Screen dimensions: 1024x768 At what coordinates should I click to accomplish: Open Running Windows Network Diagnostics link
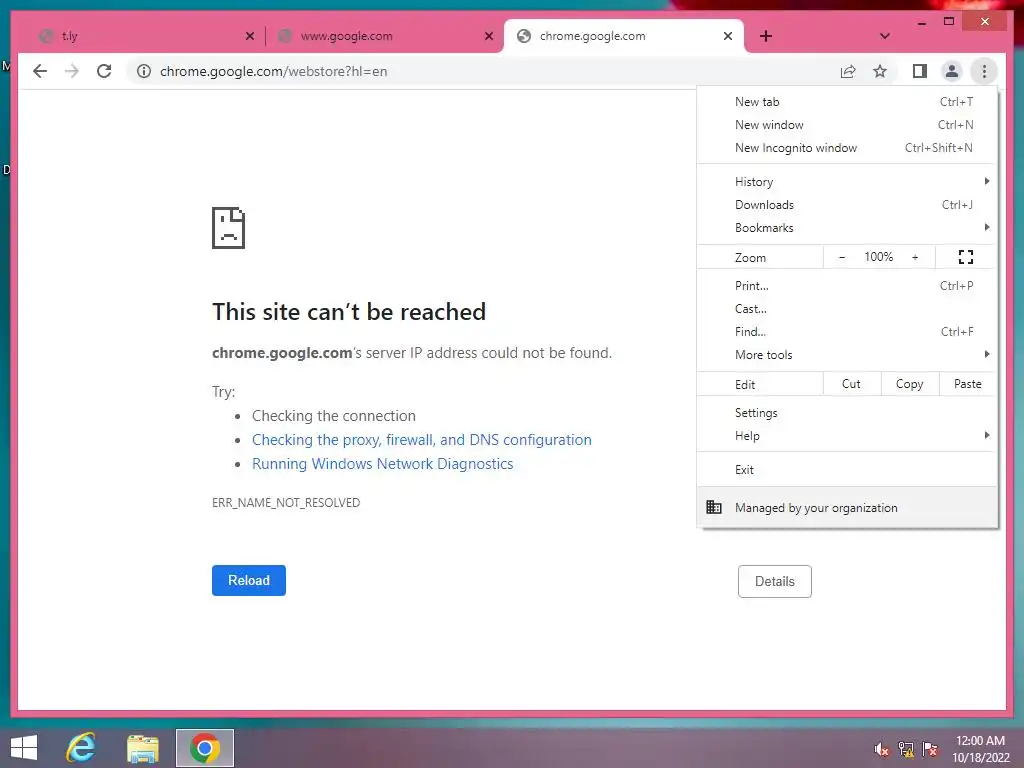click(x=382, y=464)
